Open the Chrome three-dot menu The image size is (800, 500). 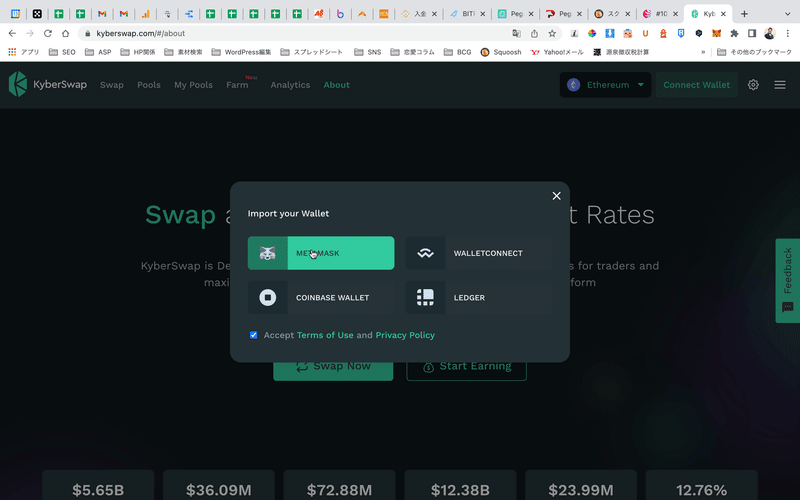click(788, 33)
